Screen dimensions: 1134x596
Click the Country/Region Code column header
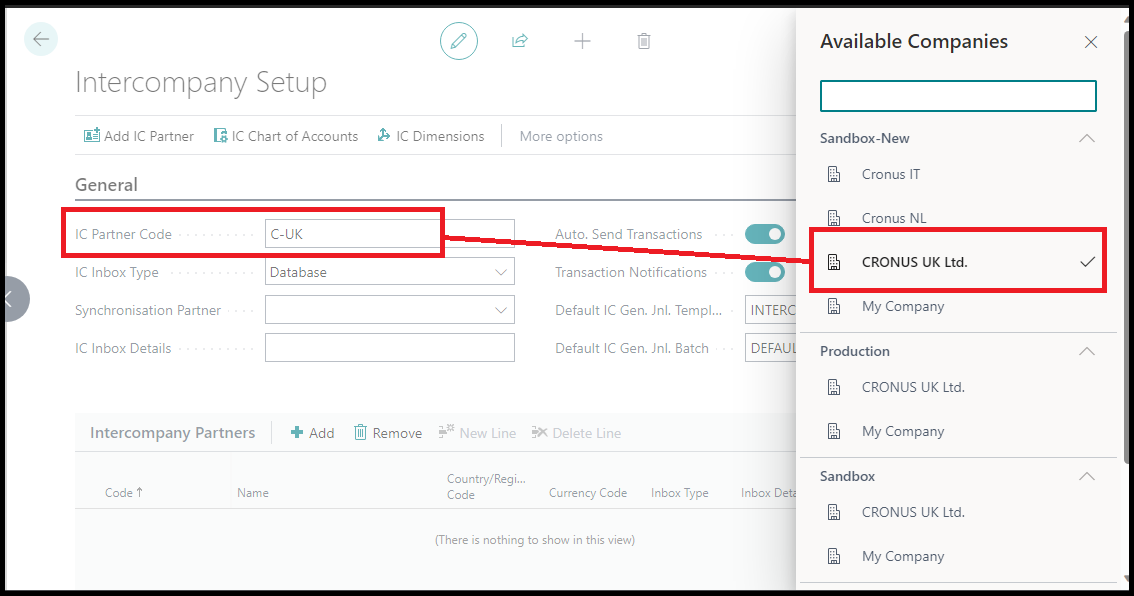pyautogui.click(x=486, y=486)
